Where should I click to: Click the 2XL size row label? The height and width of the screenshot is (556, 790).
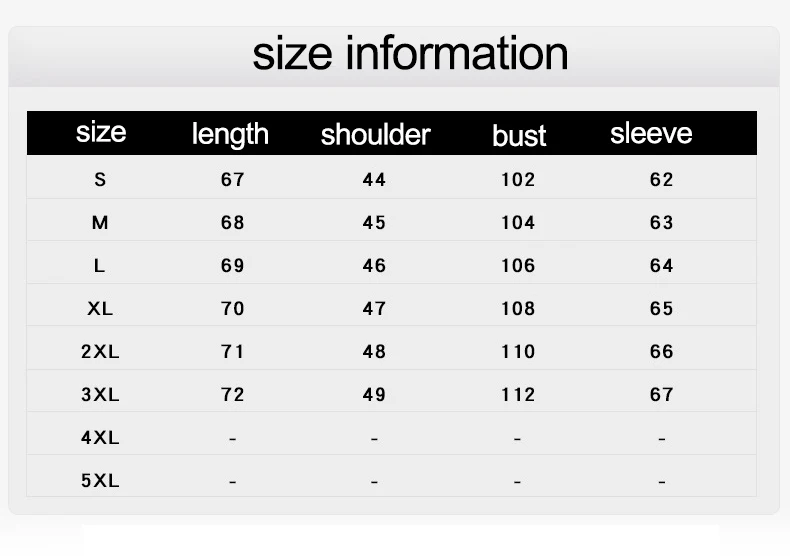(x=100, y=351)
